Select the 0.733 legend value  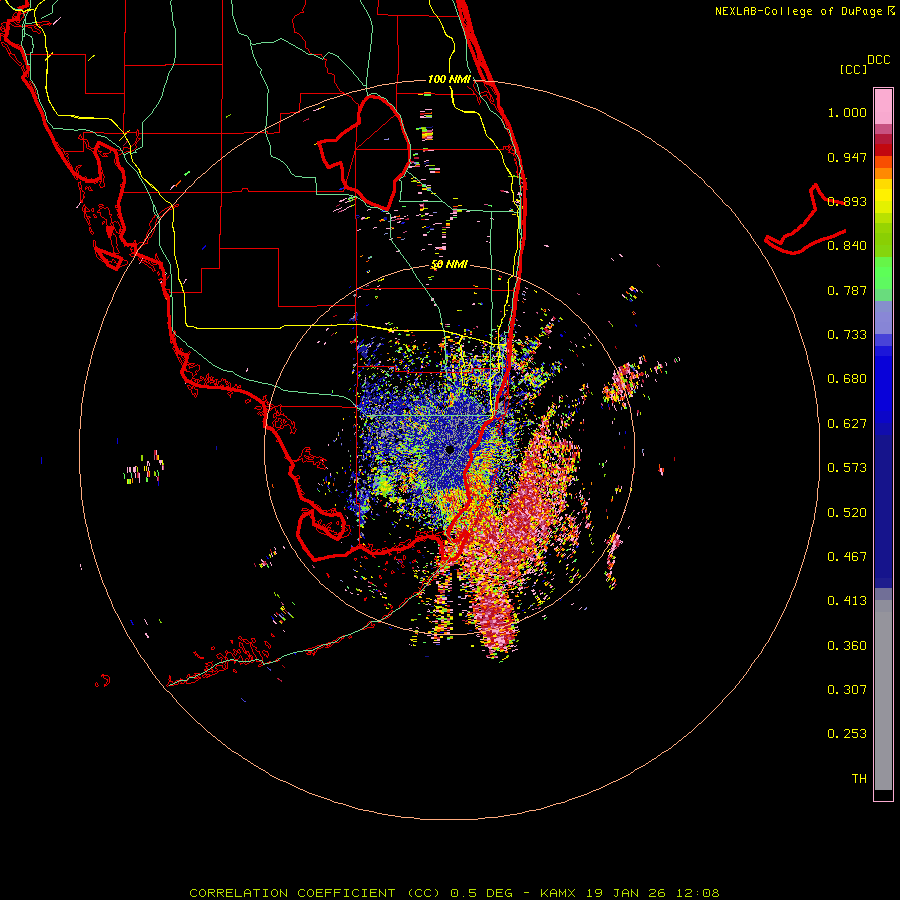(x=847, y=335)
